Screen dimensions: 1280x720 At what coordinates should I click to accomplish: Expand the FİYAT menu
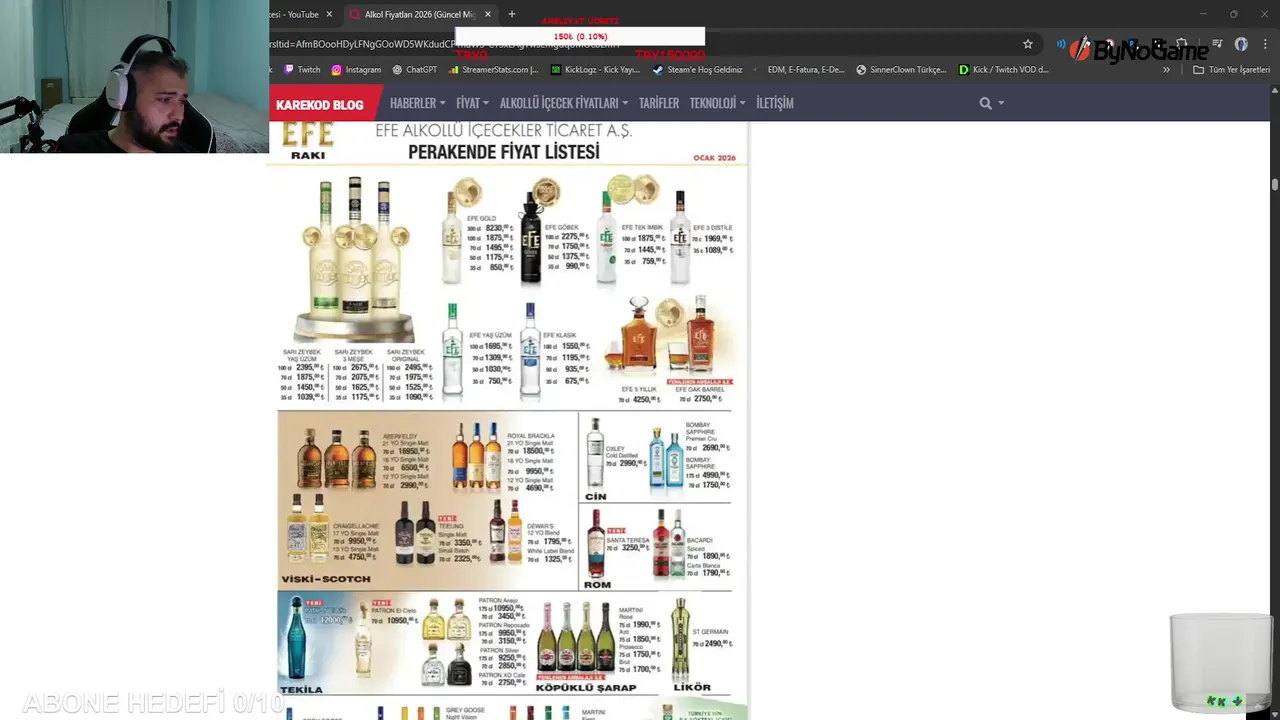[472, 103]
